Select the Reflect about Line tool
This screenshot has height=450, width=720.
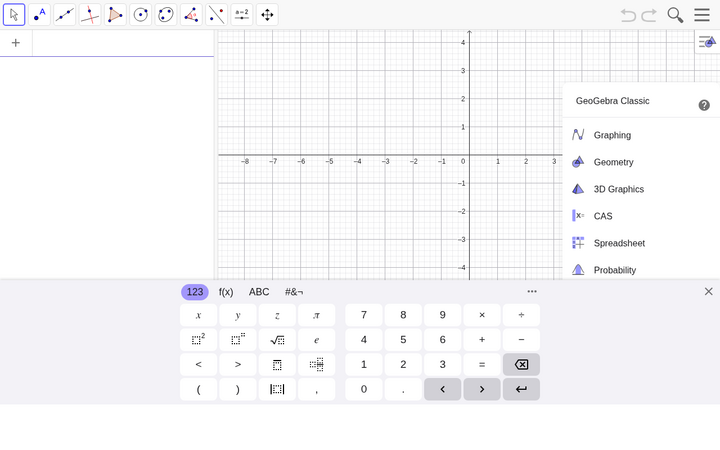[216, 15]
